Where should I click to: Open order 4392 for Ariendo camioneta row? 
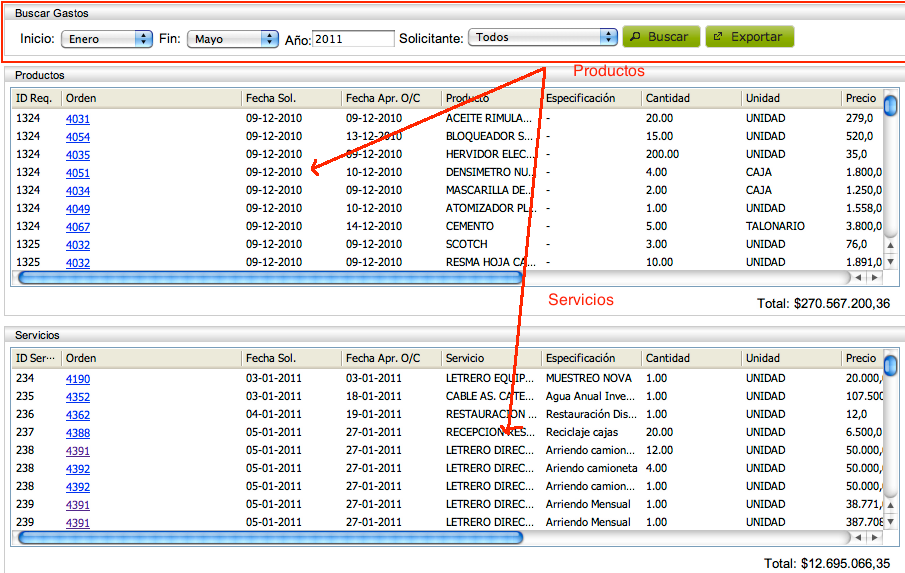78,469
